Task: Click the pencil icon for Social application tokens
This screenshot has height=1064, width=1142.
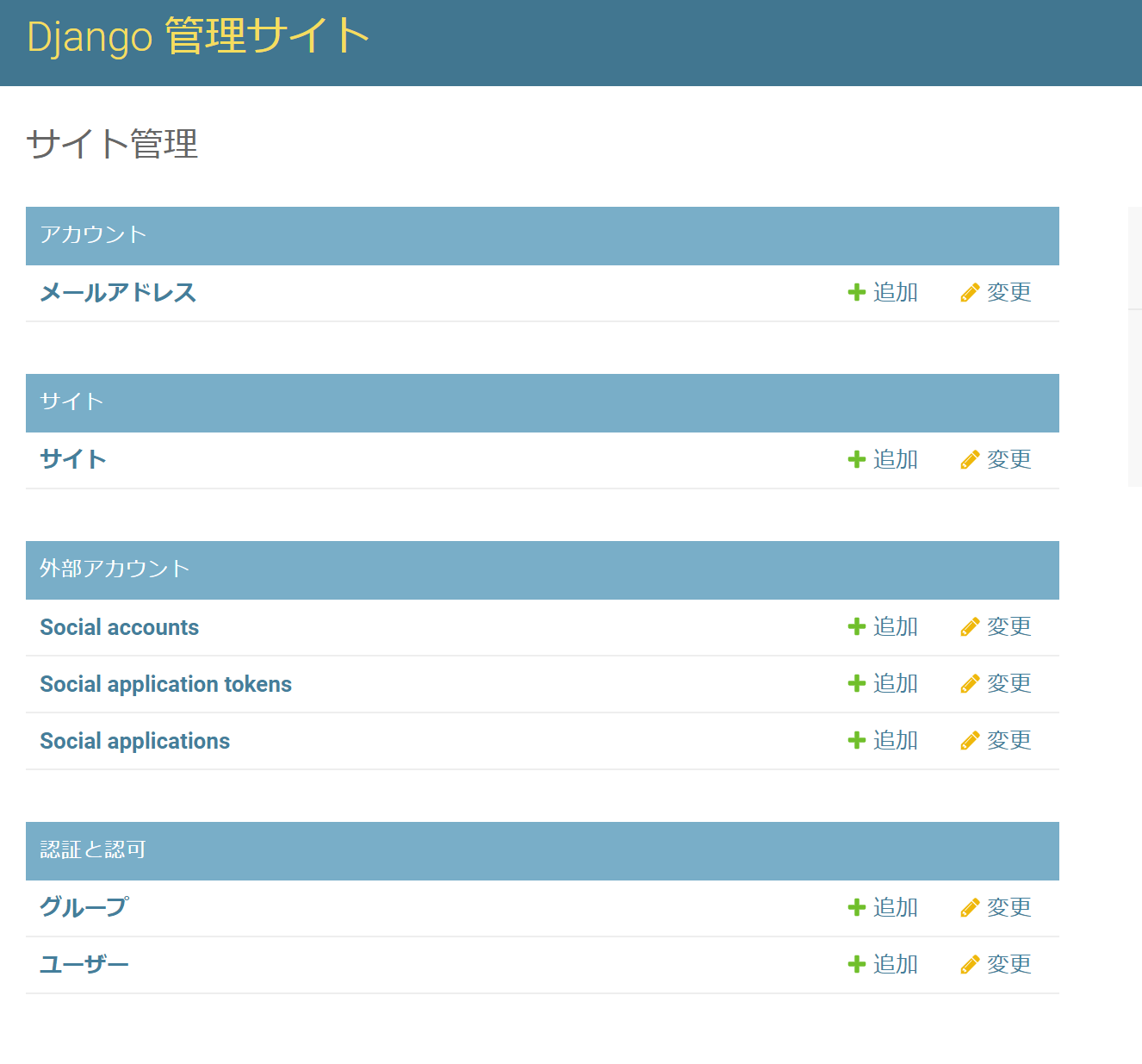Action: pyautogui.click(x=970, y=684)
